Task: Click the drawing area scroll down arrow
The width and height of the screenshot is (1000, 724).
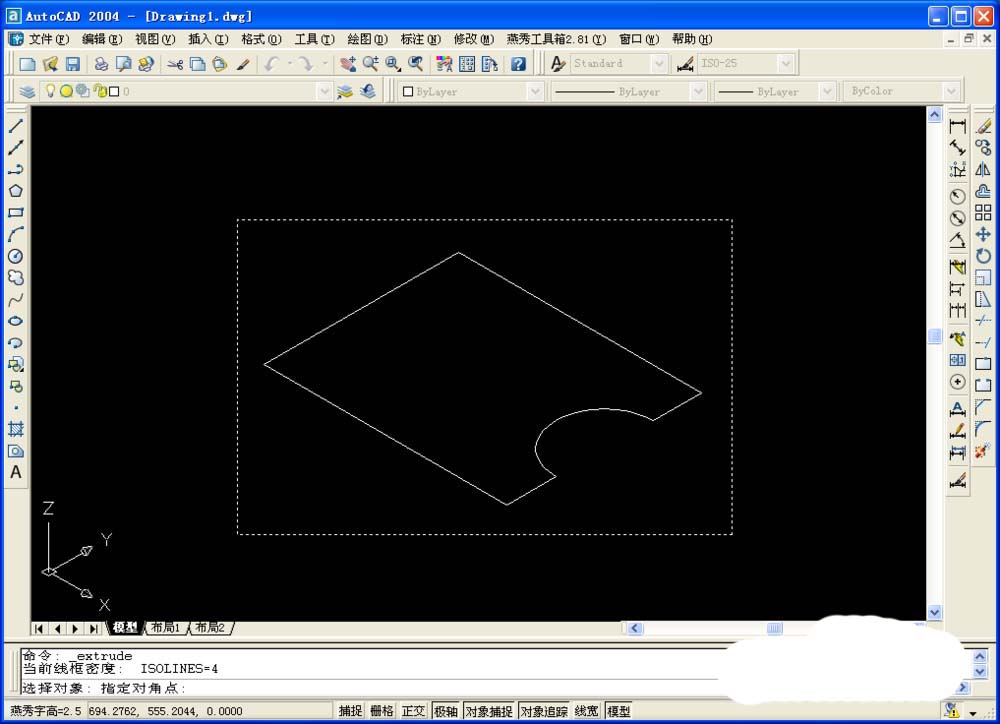Action: pos(934,612)
